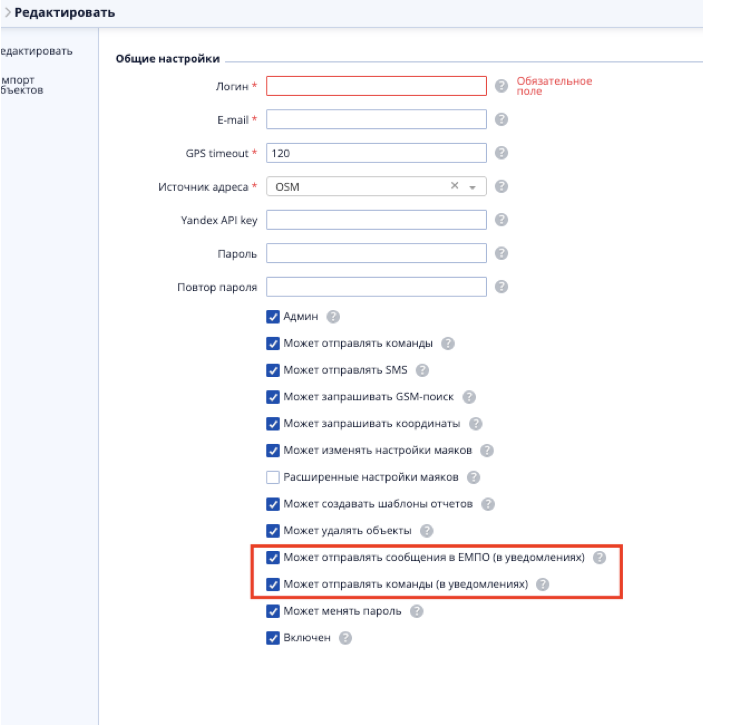Open Импорт объектов in the sidebar
Screen dimensions: 729x725
(x=22, y=84)
